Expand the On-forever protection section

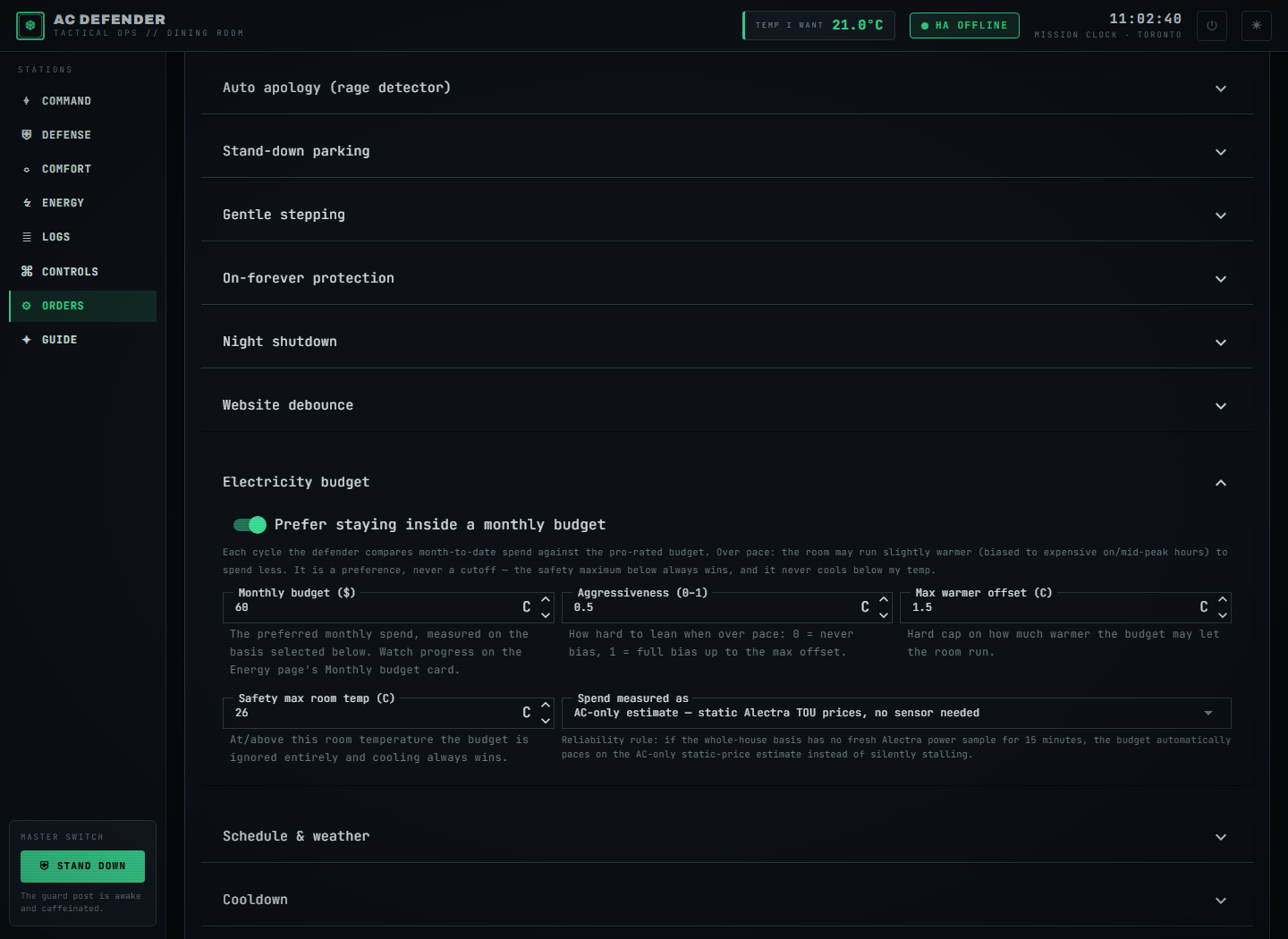coord(726,278)
